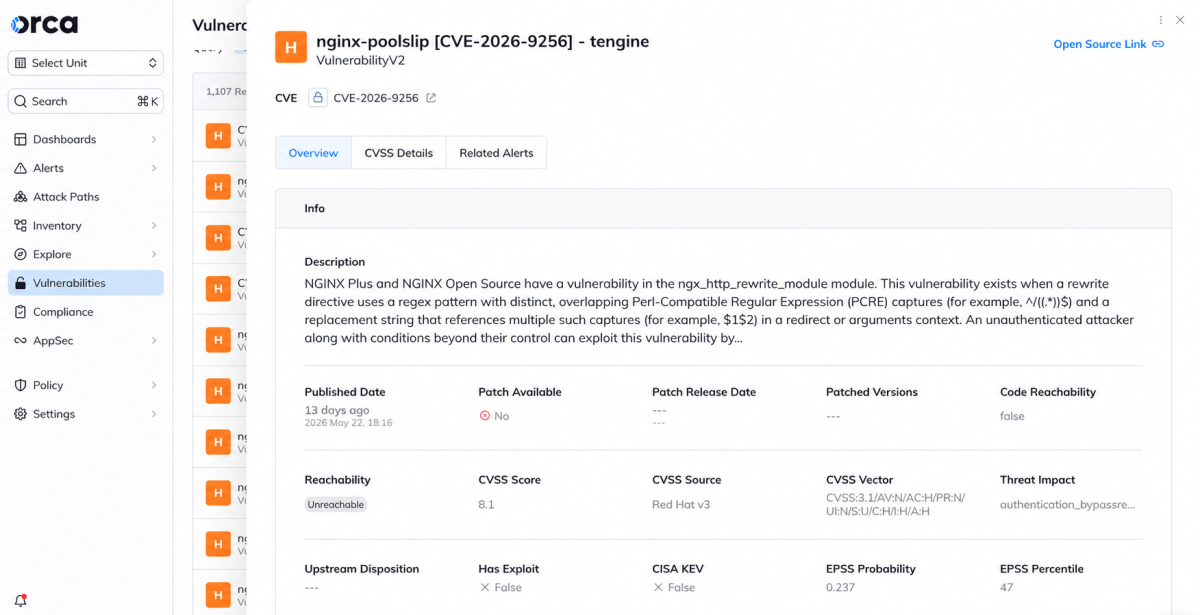Switch to the CVSS Details tab
This screenshot has height=615, width=1200.
pos(399,153)
